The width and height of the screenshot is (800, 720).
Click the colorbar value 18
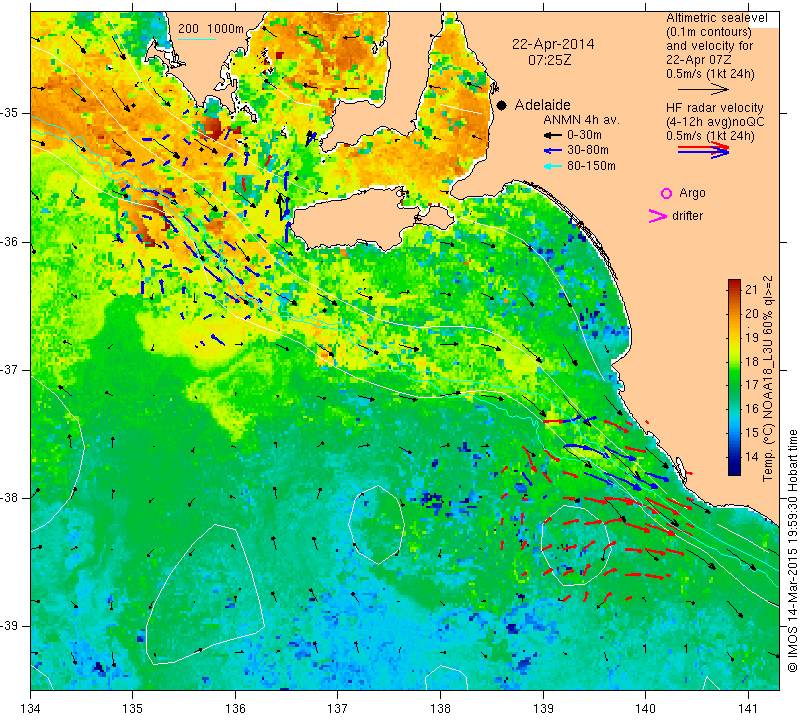(752, 361)
